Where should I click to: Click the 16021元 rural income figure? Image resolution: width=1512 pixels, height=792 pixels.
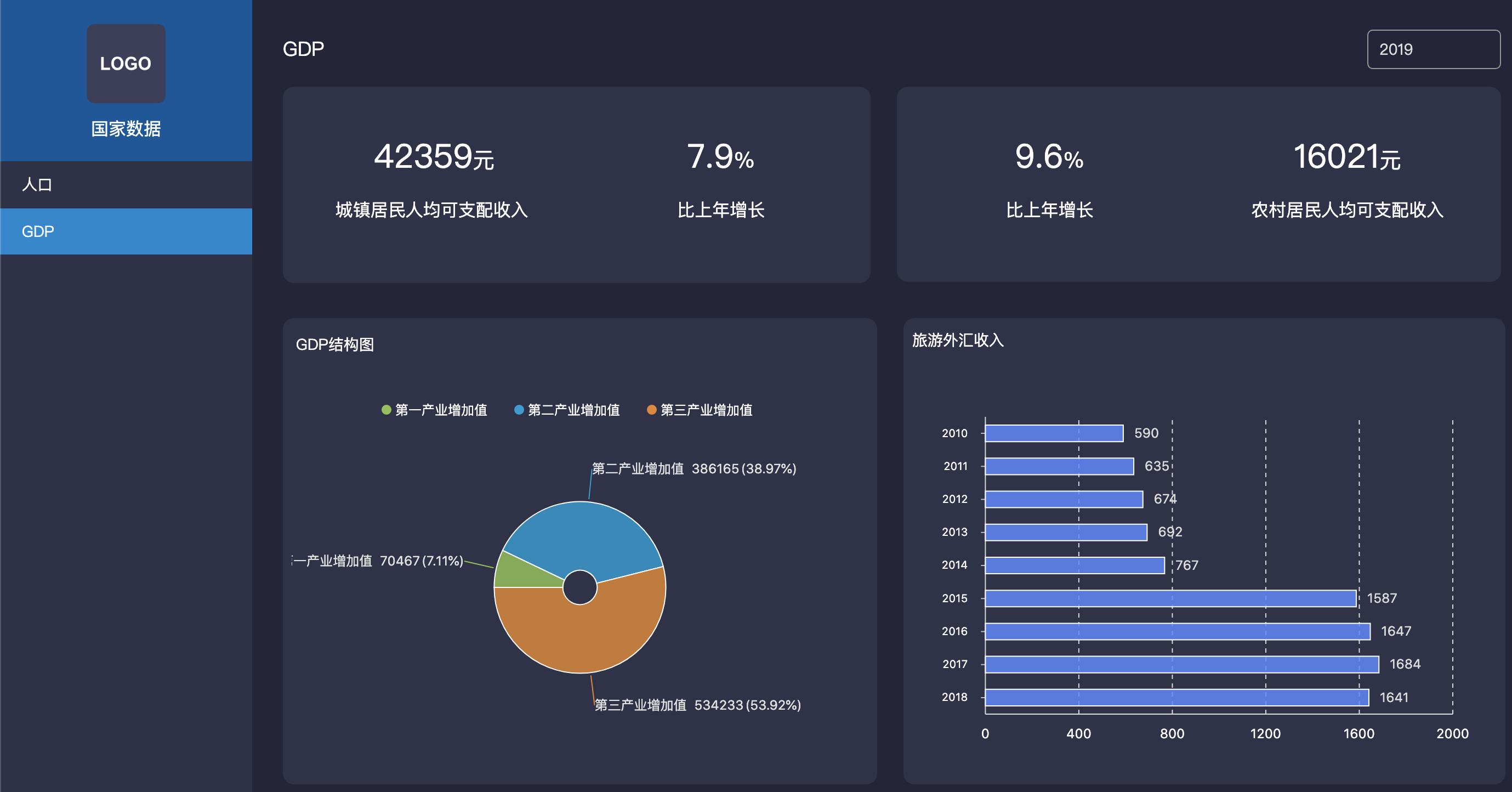point(1346,157)
